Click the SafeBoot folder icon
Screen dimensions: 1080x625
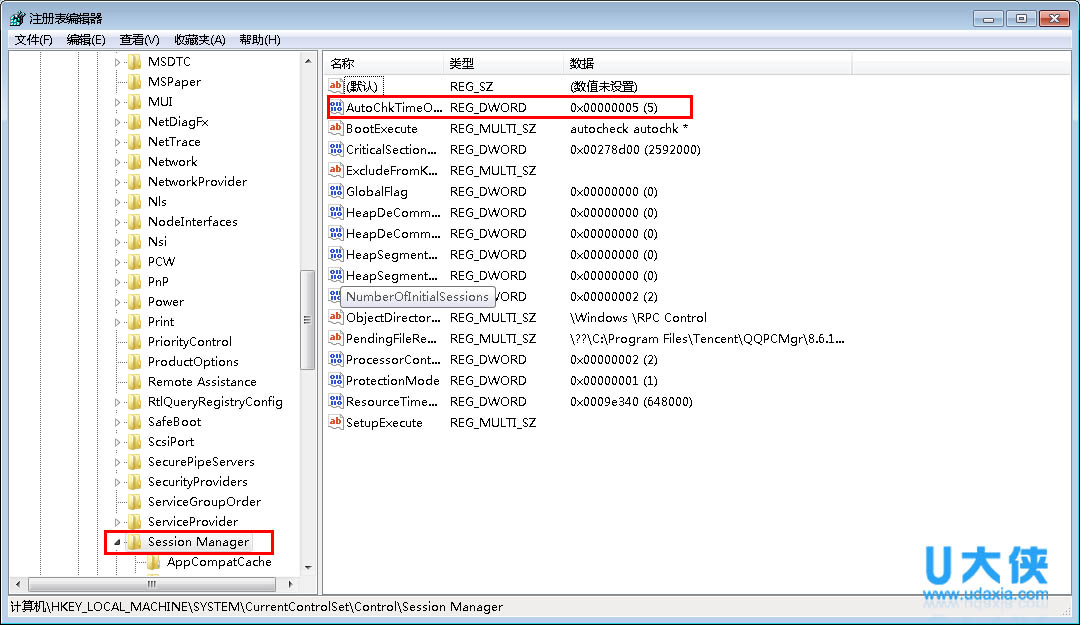pyautogui.click(x=136, y=421)
